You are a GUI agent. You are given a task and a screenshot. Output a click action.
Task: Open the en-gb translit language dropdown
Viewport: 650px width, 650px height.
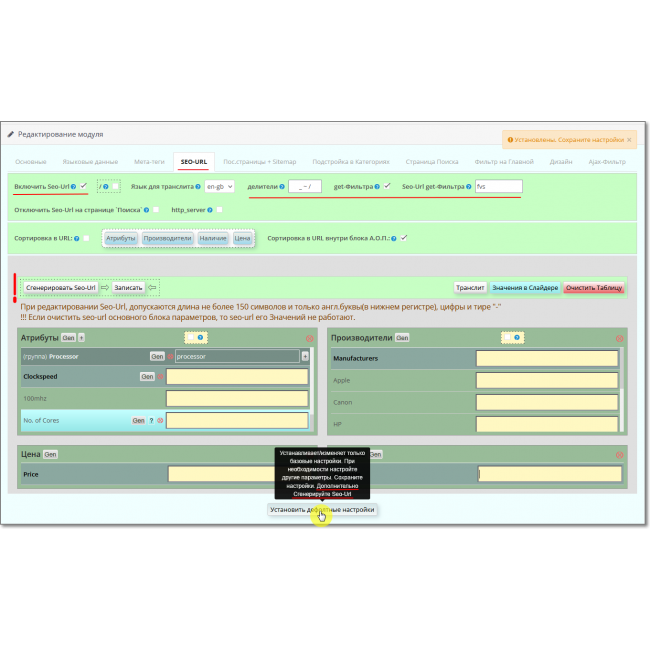tap(220, 187)
